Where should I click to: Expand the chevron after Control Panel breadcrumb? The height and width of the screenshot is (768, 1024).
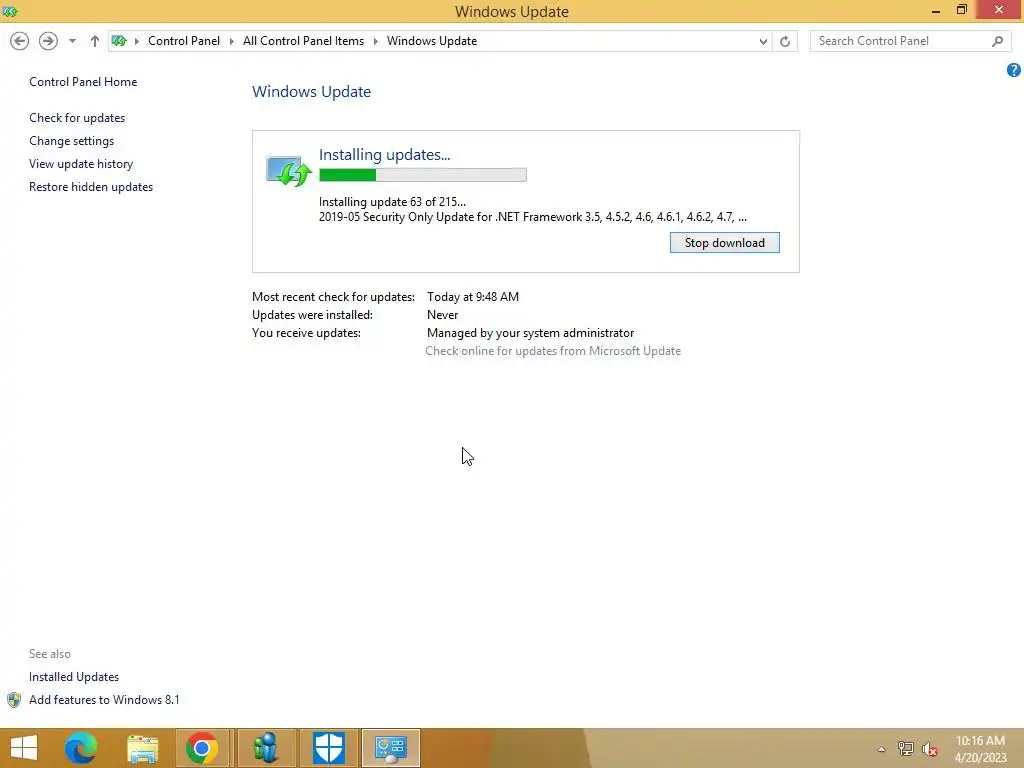231,41
